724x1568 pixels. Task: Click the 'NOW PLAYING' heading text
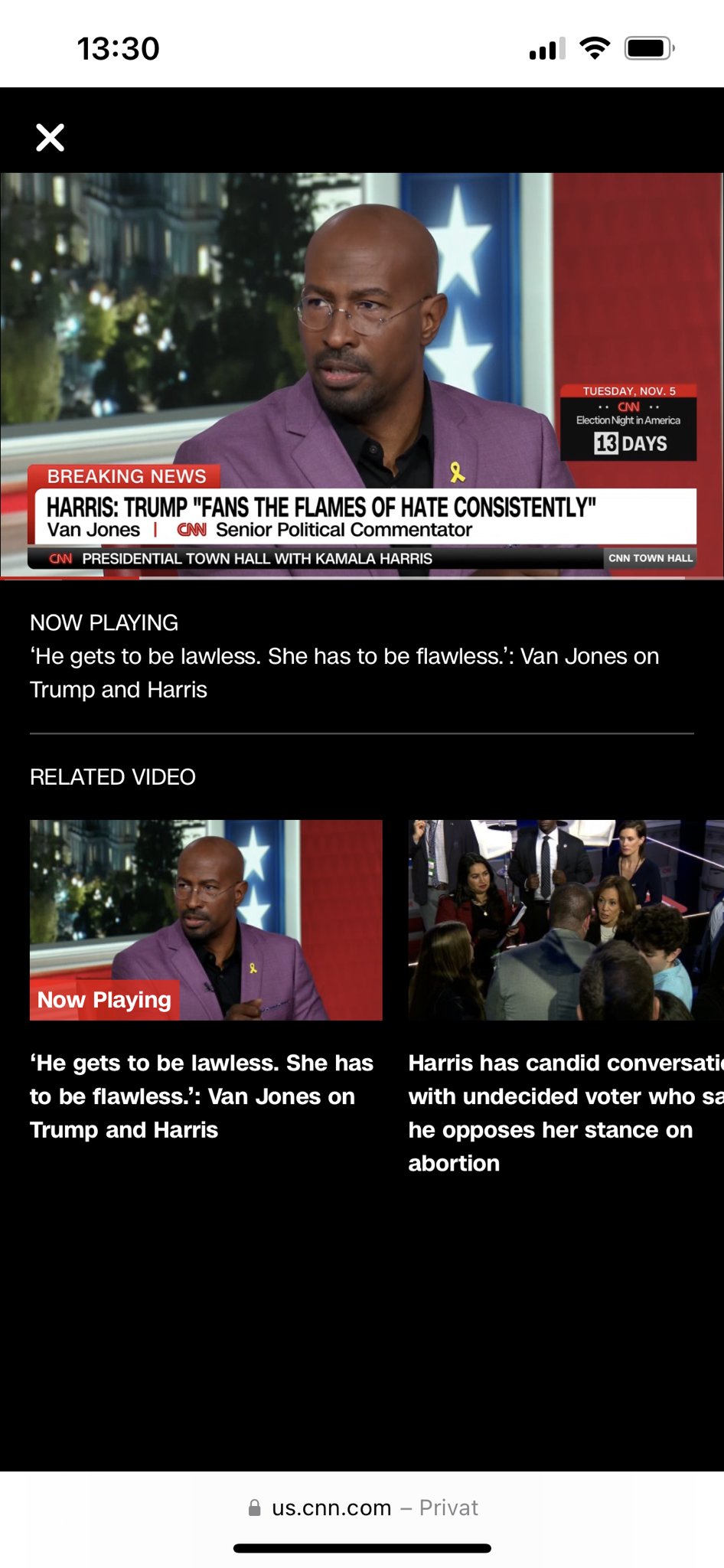[104, 622]
